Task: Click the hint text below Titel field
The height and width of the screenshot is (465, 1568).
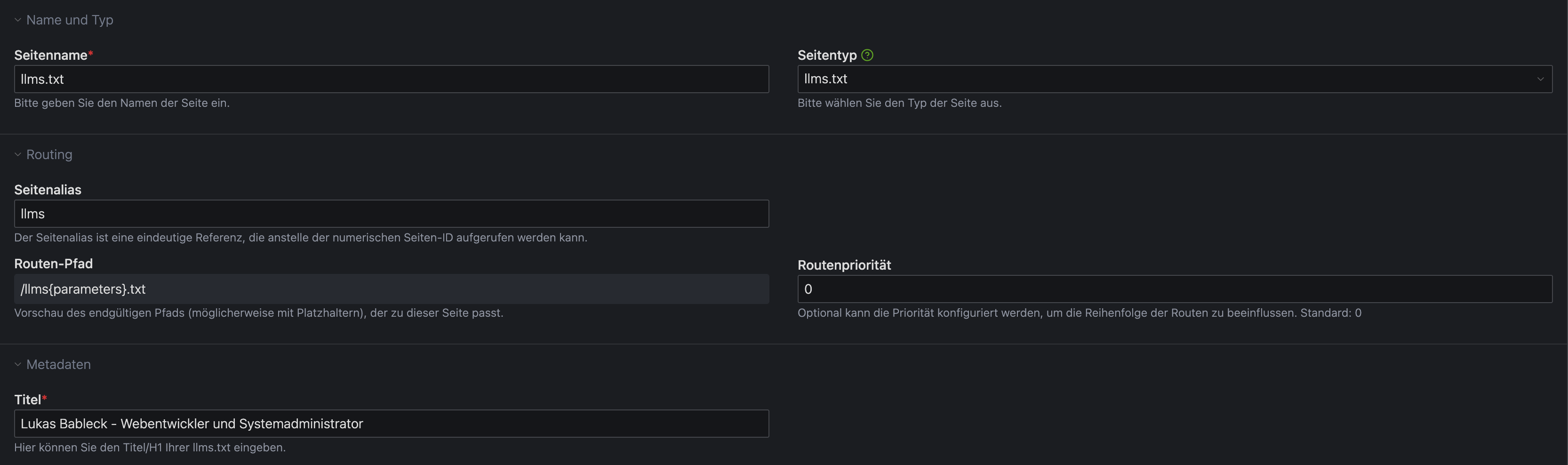Action: (150, 447)
